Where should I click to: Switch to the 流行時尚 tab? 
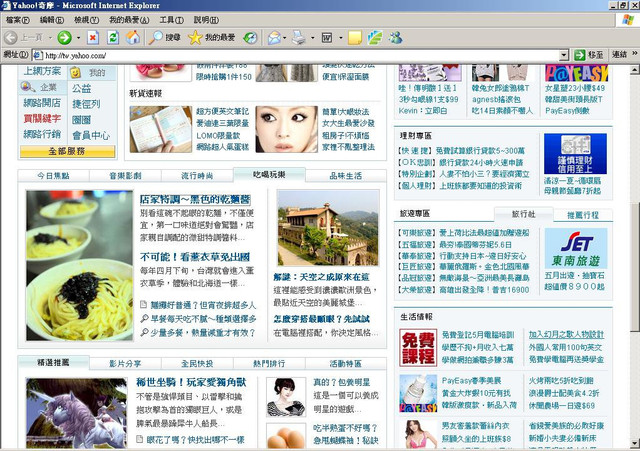(197, 176)
